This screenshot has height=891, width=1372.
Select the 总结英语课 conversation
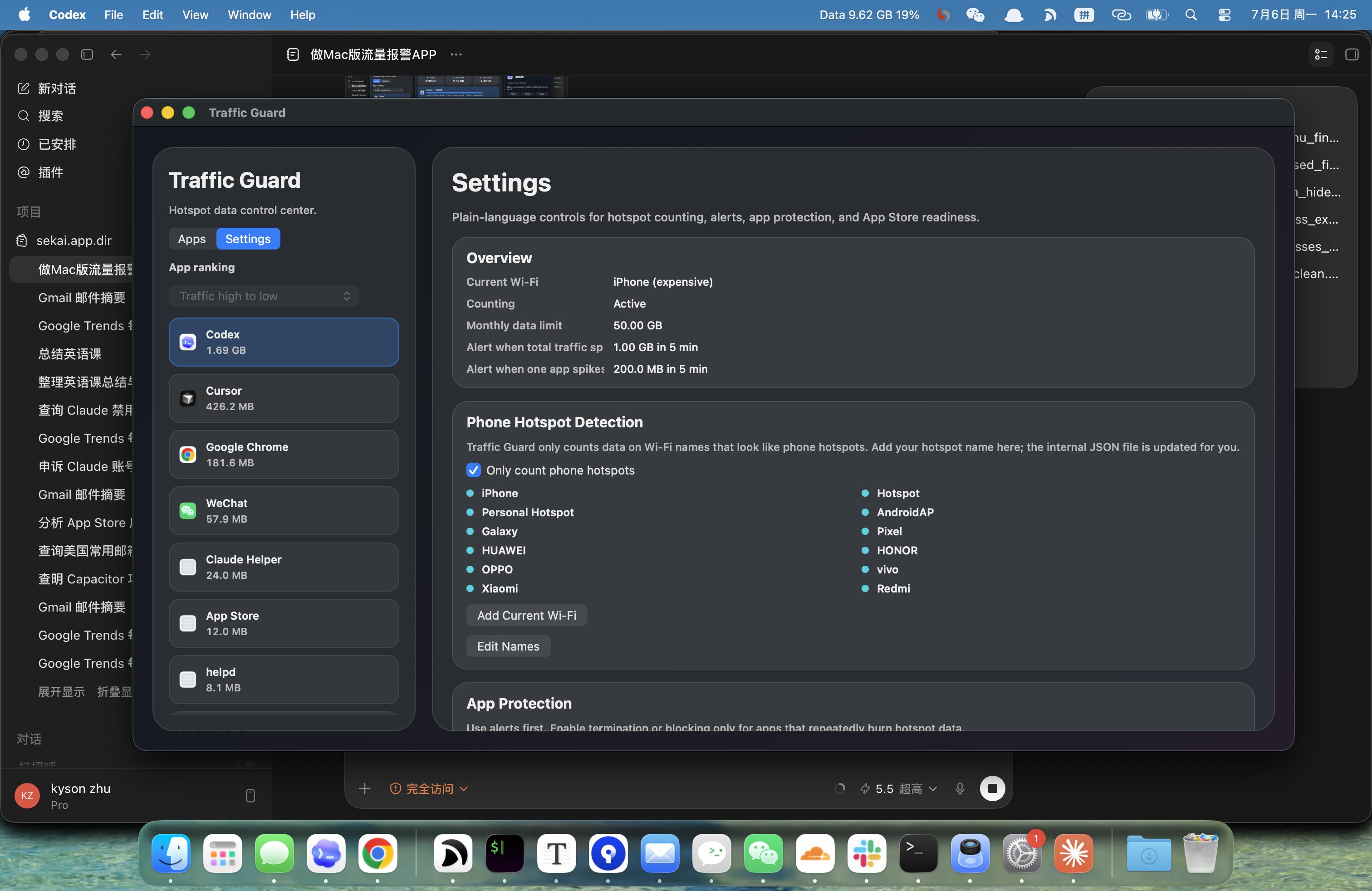(70, 354)
